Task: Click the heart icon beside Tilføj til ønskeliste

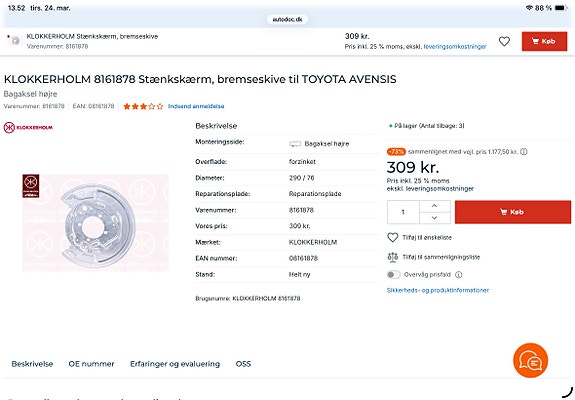Action: coord(392,238)
